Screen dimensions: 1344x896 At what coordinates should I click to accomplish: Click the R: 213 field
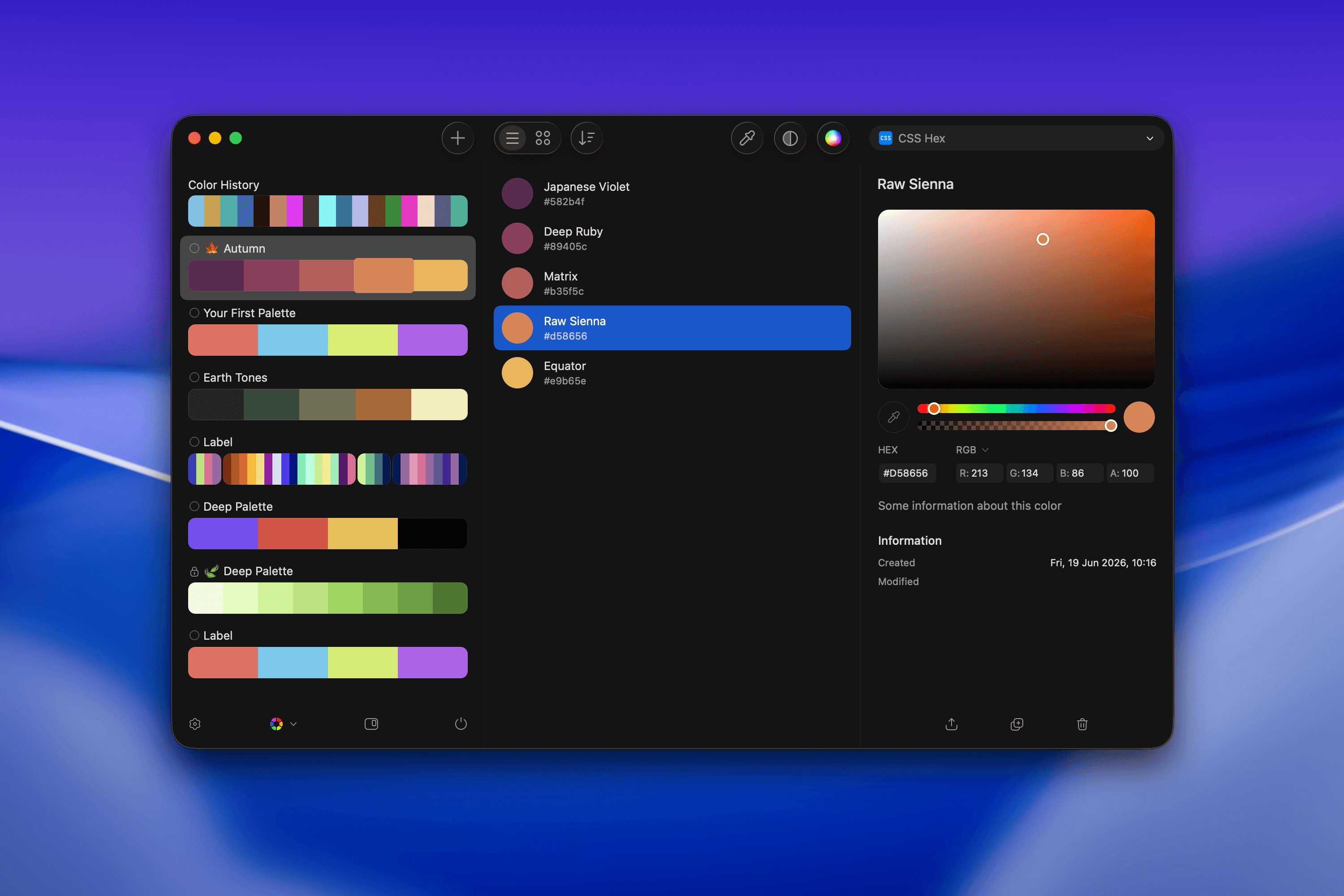[978, 473]
